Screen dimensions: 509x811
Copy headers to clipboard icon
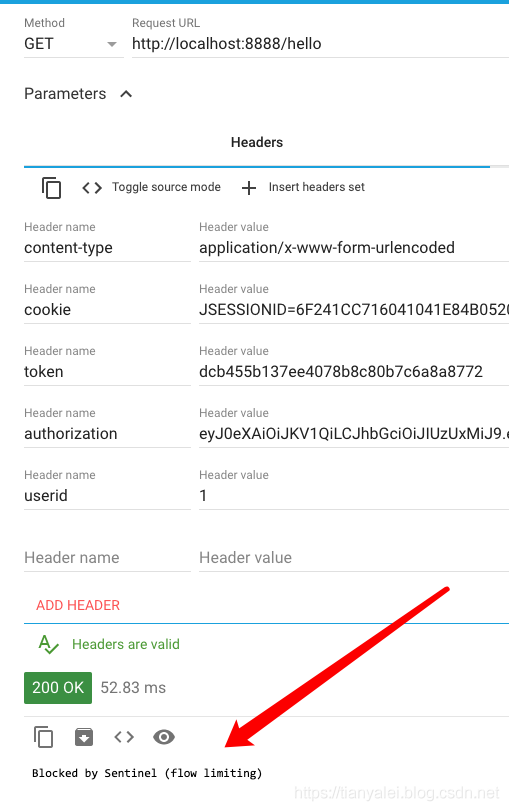click(x=51, y=188)
